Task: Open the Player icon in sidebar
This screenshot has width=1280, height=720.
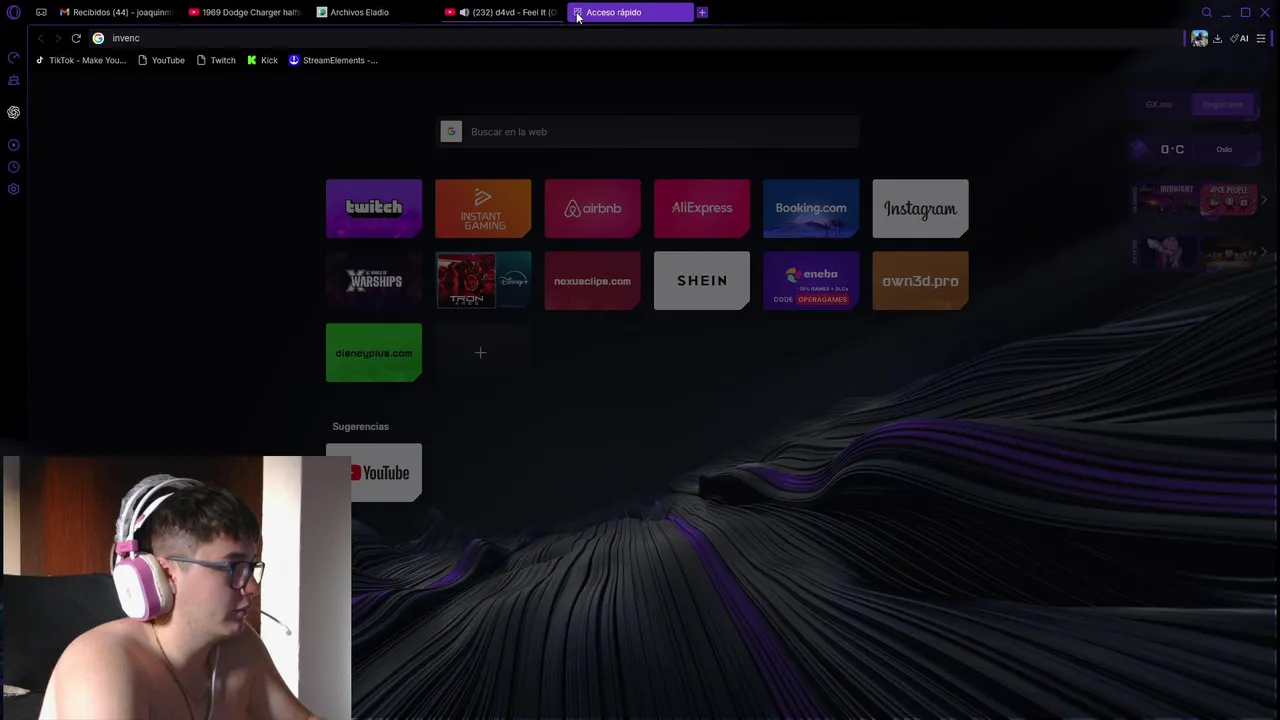Action: 14,145
